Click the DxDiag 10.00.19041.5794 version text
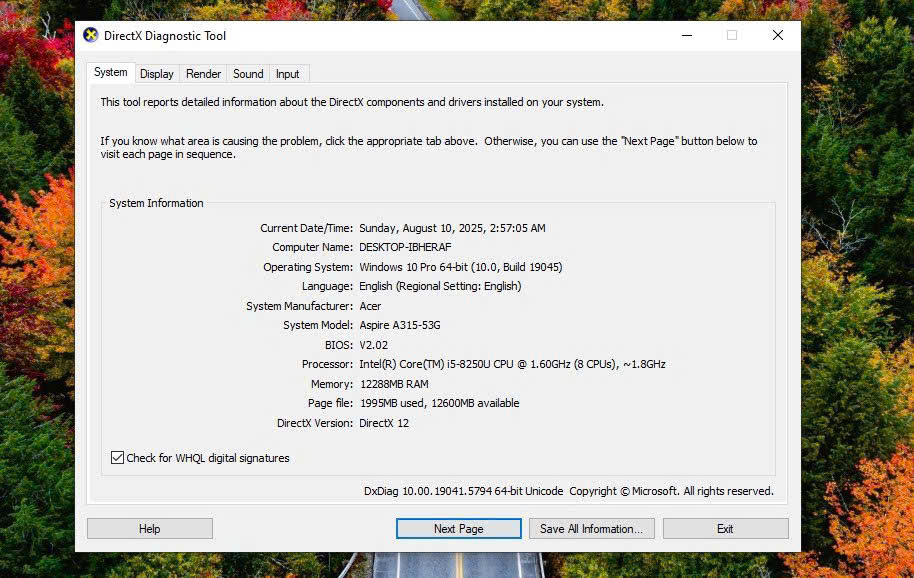The width and height of the screenshot is (914, 578). 463,491
